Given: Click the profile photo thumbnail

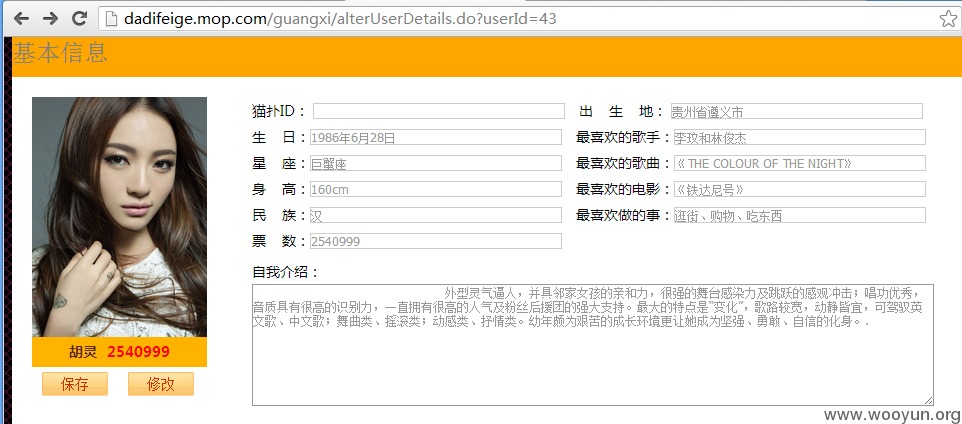Looking at the screenshot, I should 119,217.
